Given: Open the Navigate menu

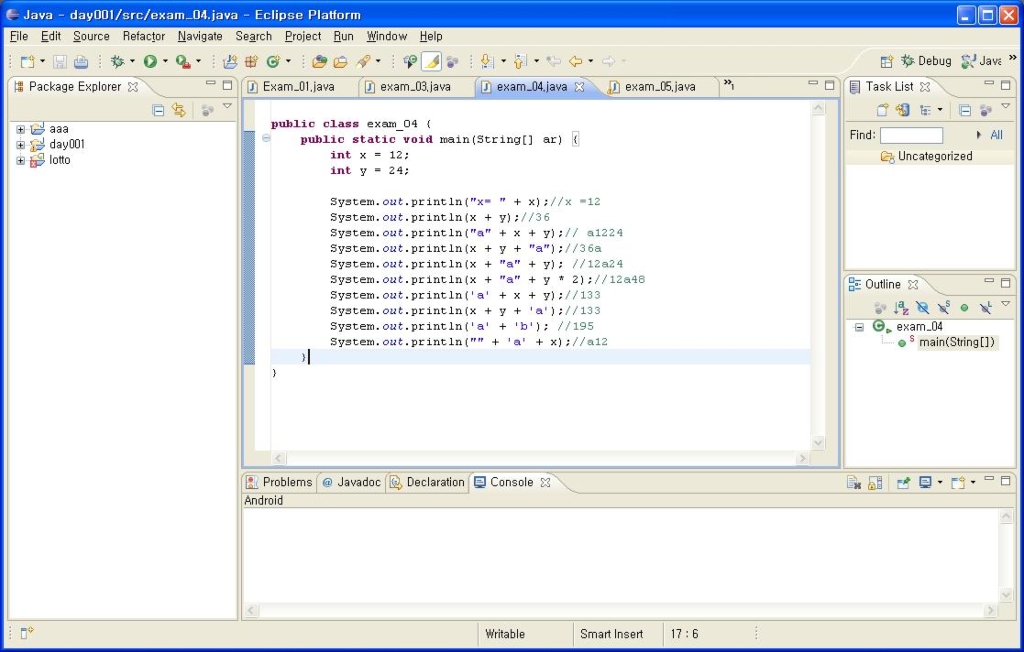Looking at the screenshot, I should [x=200, y=36].
